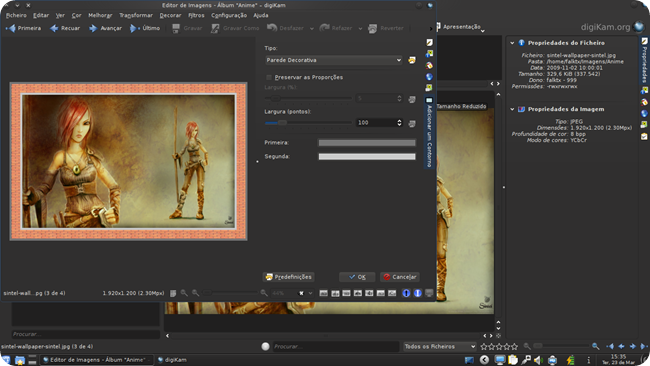Reset Largura (pontos) to default

(412, 123)
